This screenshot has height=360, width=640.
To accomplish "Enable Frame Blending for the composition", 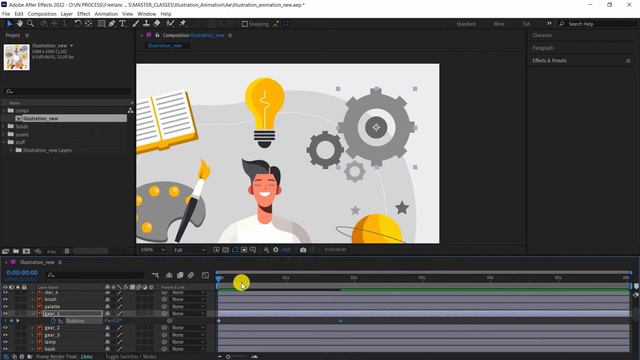I will (180, 275).
